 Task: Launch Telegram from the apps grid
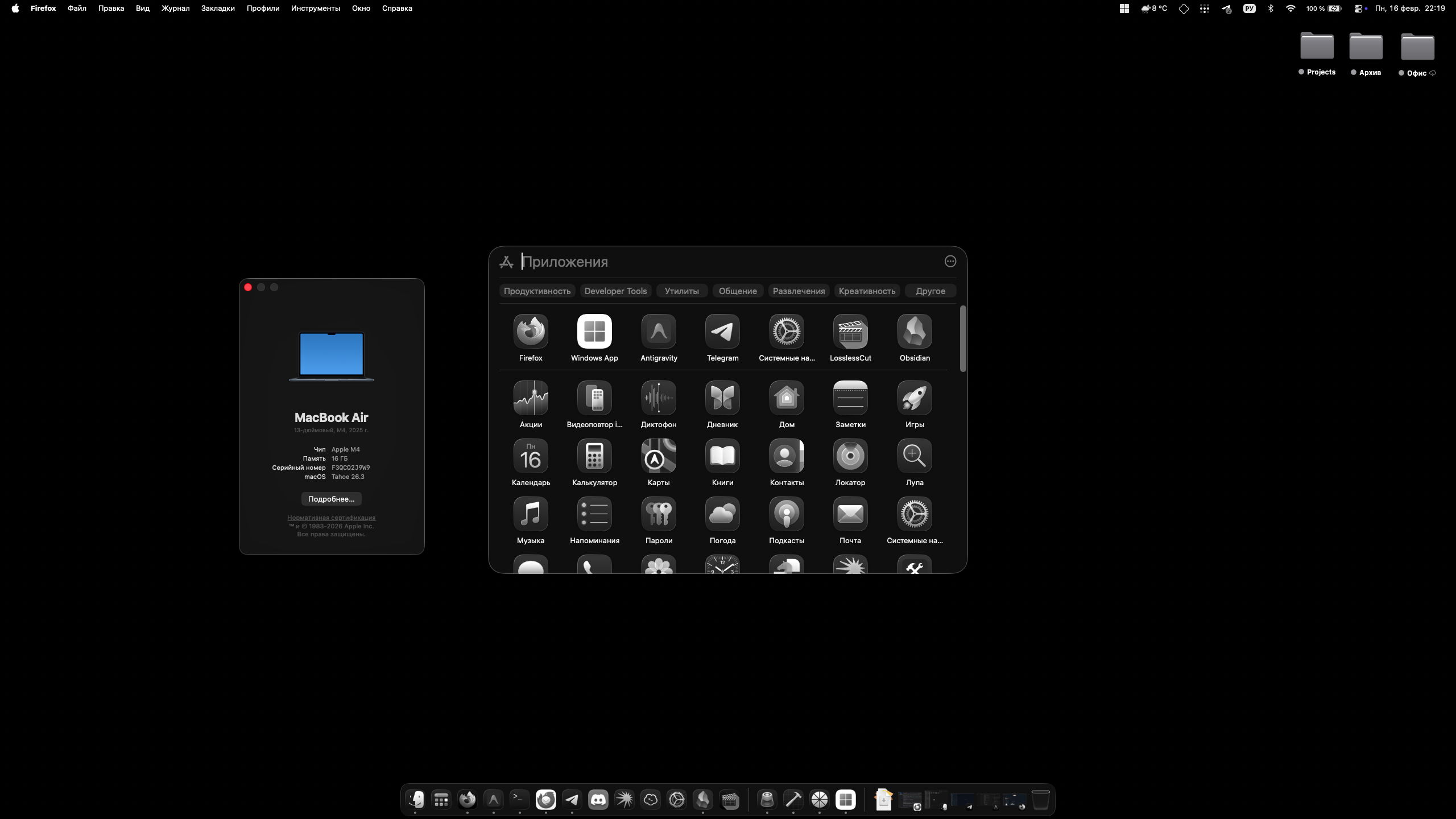[x=722, y=332]
